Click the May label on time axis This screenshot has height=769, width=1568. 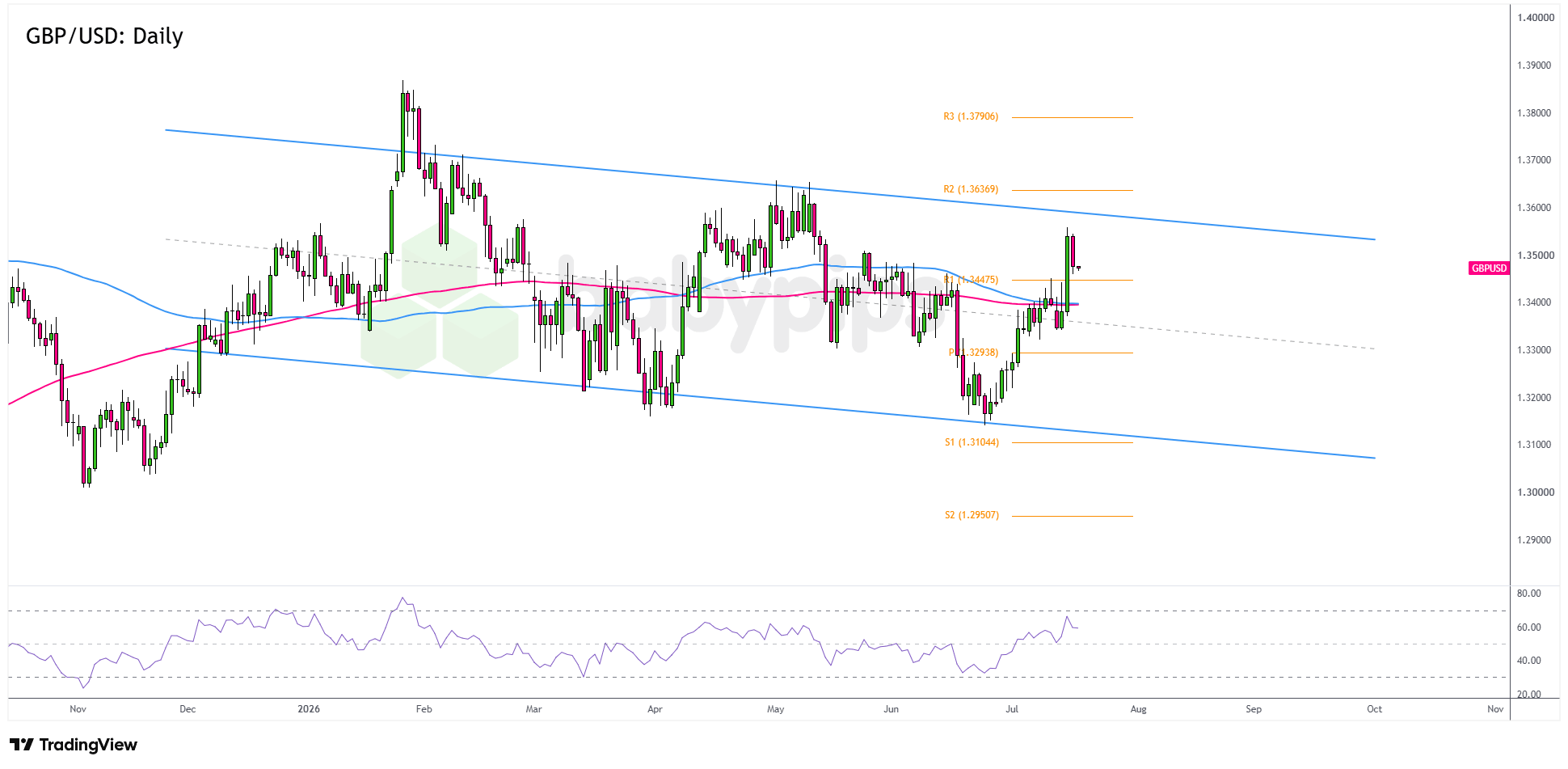click(x=776, y=709)
